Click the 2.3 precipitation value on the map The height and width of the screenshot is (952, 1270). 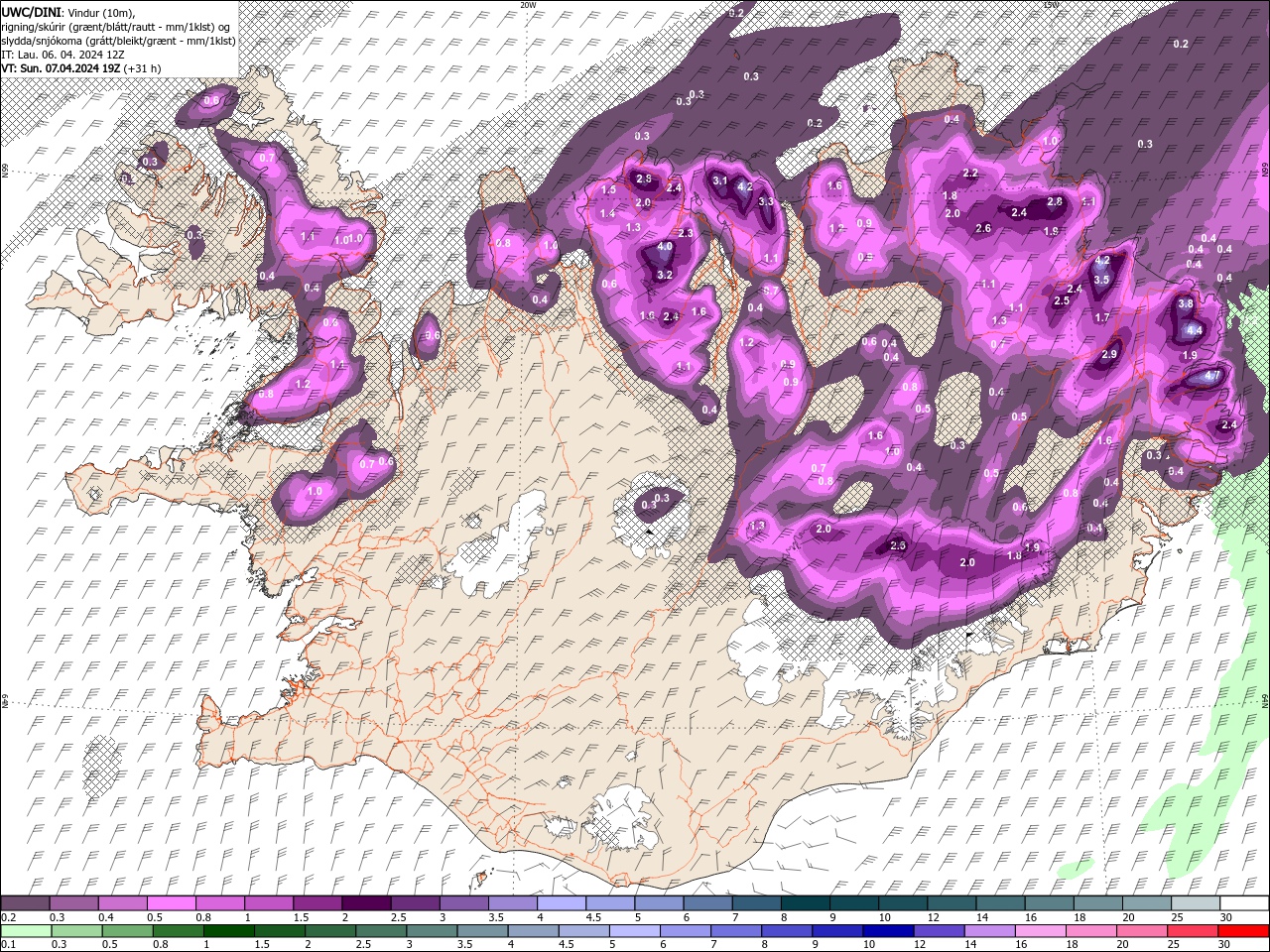685,234
